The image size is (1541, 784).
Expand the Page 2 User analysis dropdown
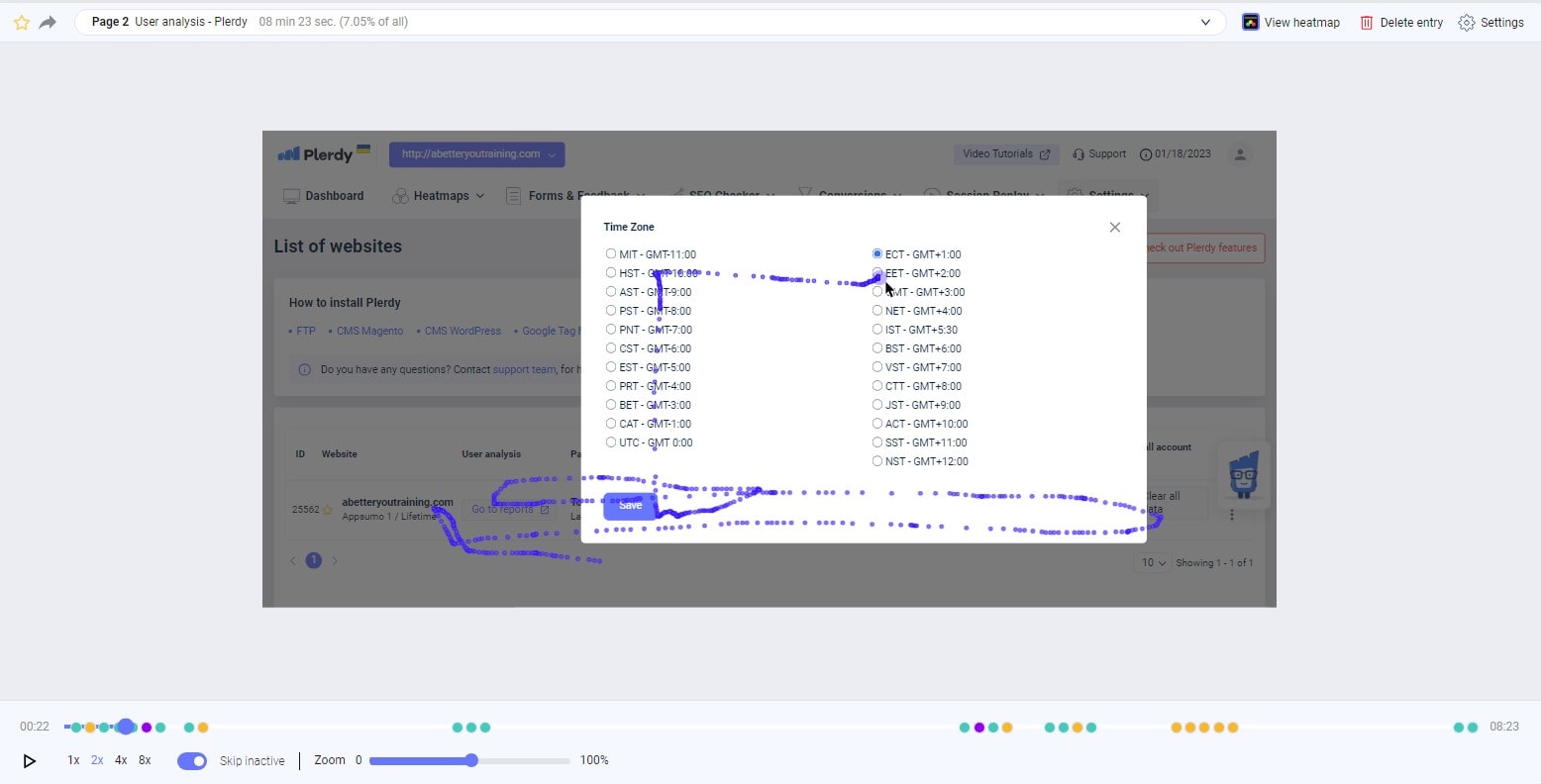[1205, 22]
